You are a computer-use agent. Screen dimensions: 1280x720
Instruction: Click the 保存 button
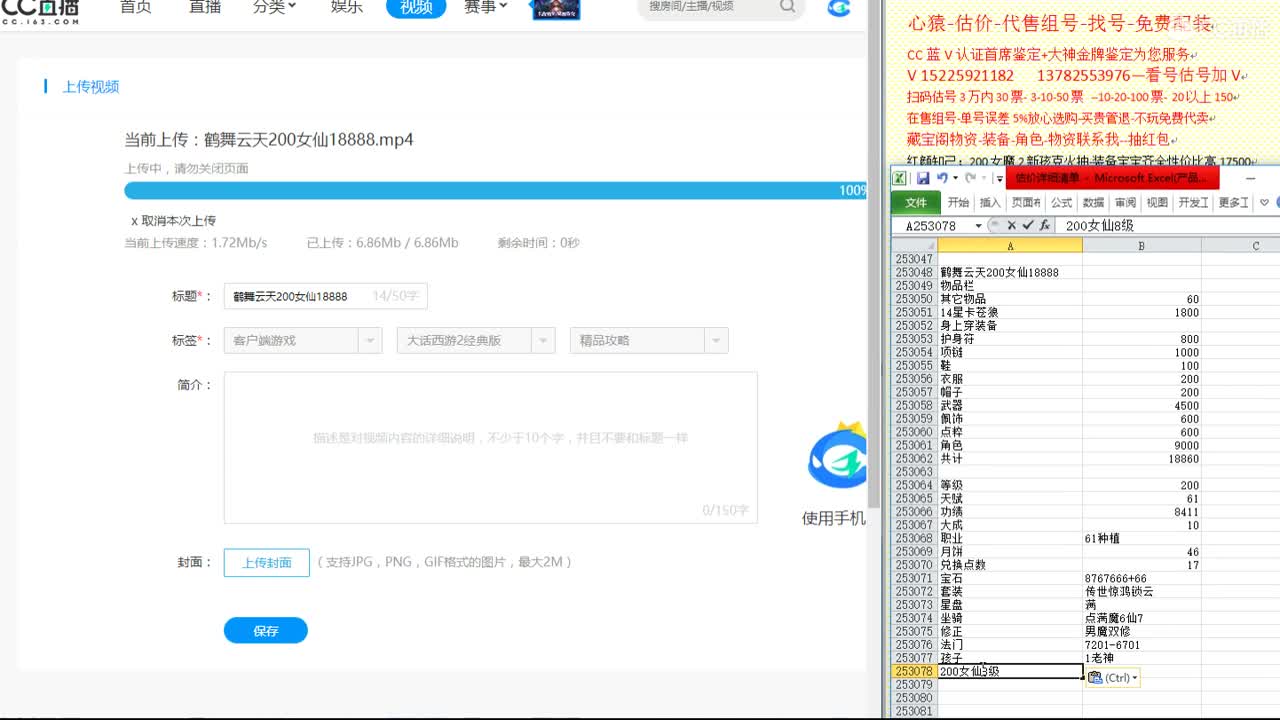[x=266, y=631]
